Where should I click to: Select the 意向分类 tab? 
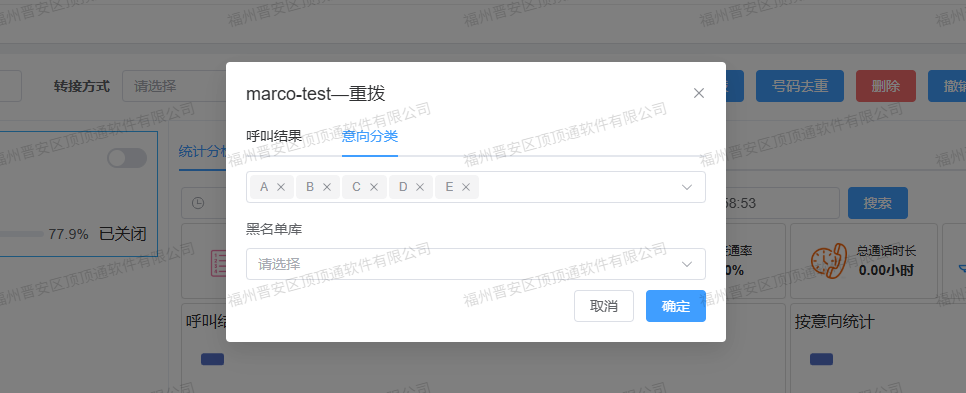[x=370, y=136]
